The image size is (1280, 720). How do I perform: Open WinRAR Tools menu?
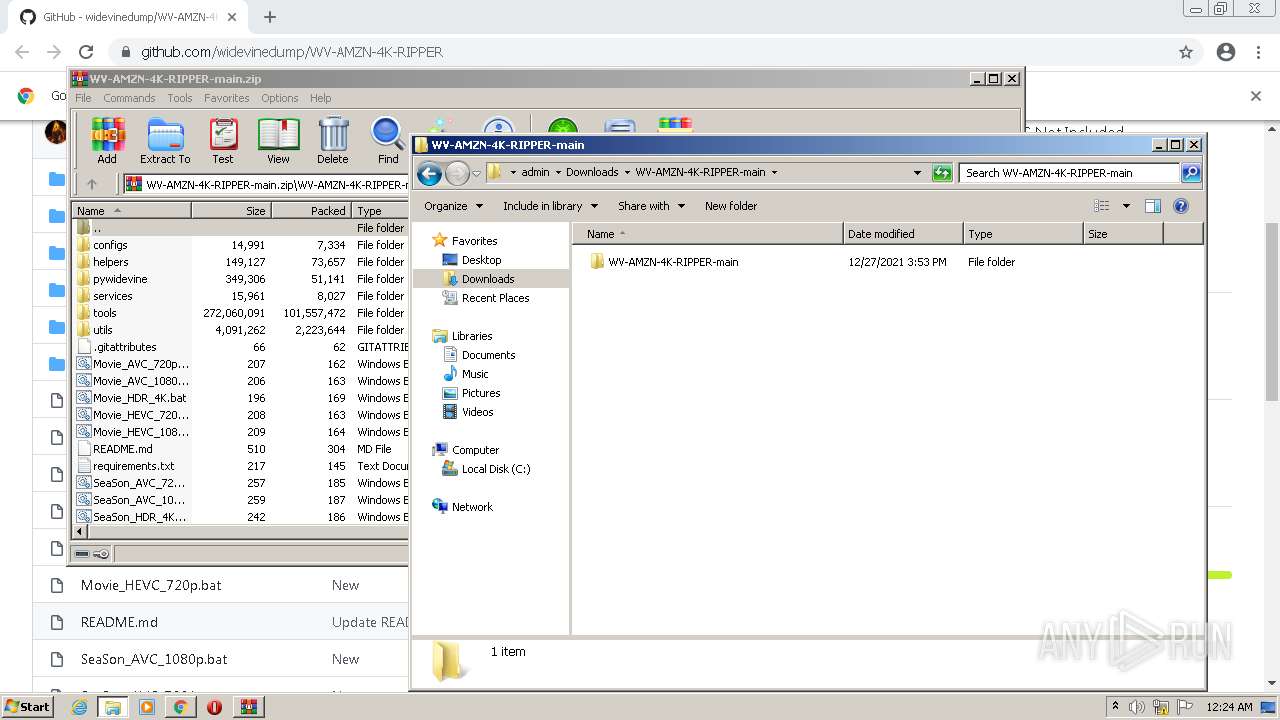[x=180, y=98]
